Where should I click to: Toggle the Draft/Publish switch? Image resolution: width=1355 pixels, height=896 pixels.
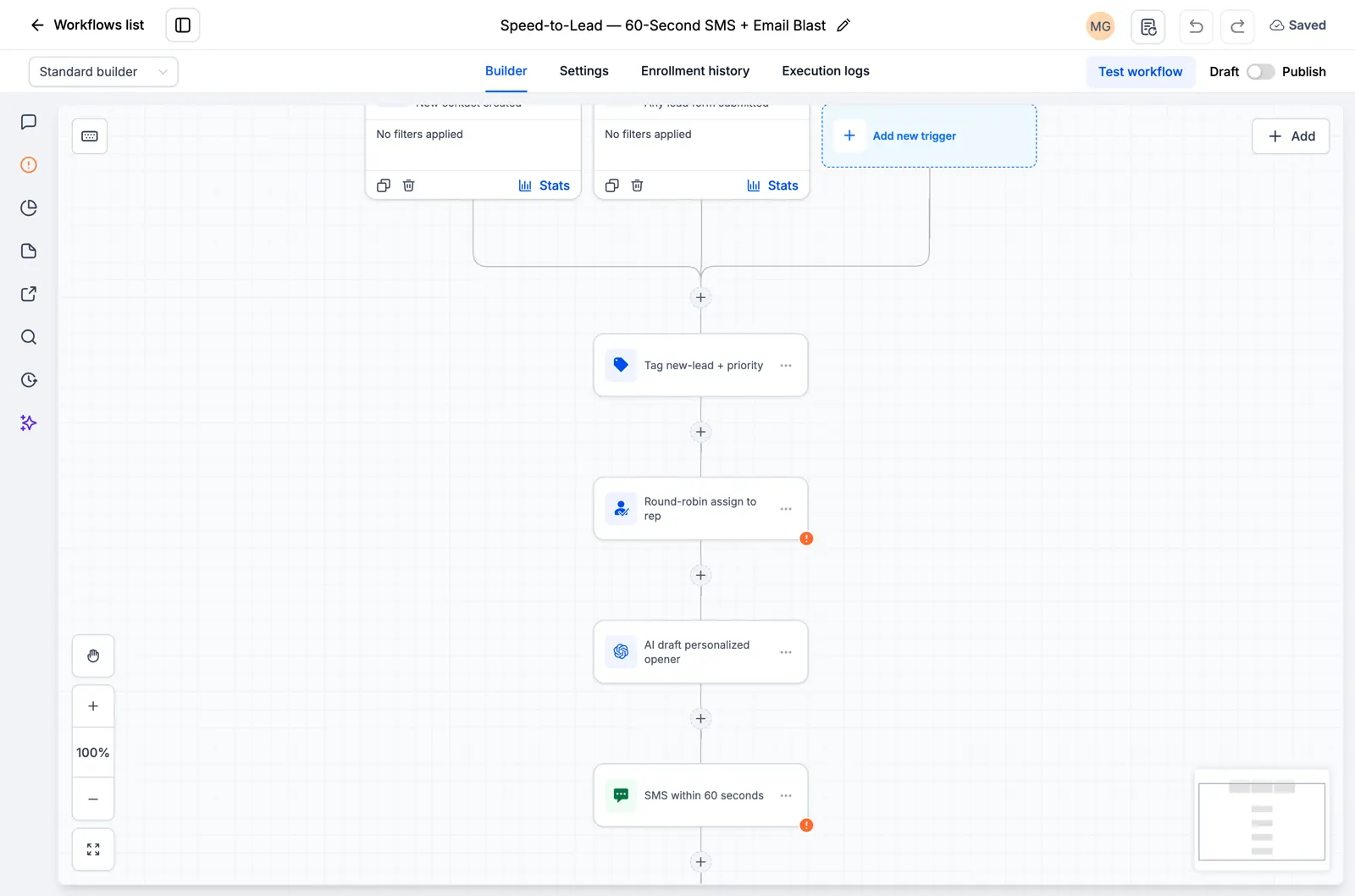[1260, 72]
